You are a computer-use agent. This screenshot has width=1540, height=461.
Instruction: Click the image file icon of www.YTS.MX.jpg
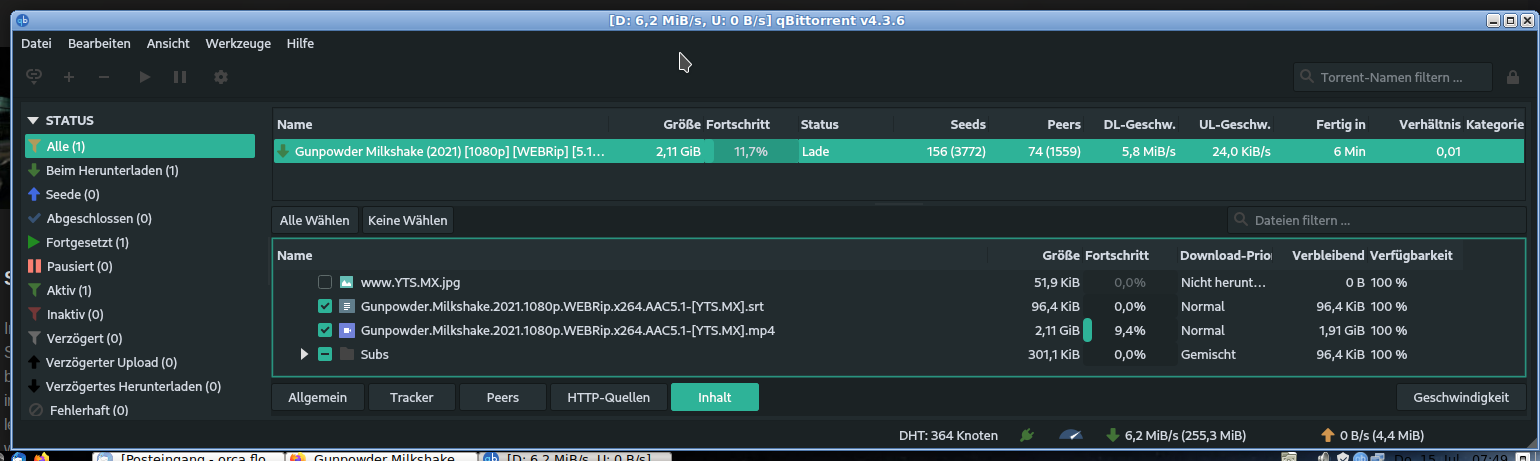[x=347, y=282]
